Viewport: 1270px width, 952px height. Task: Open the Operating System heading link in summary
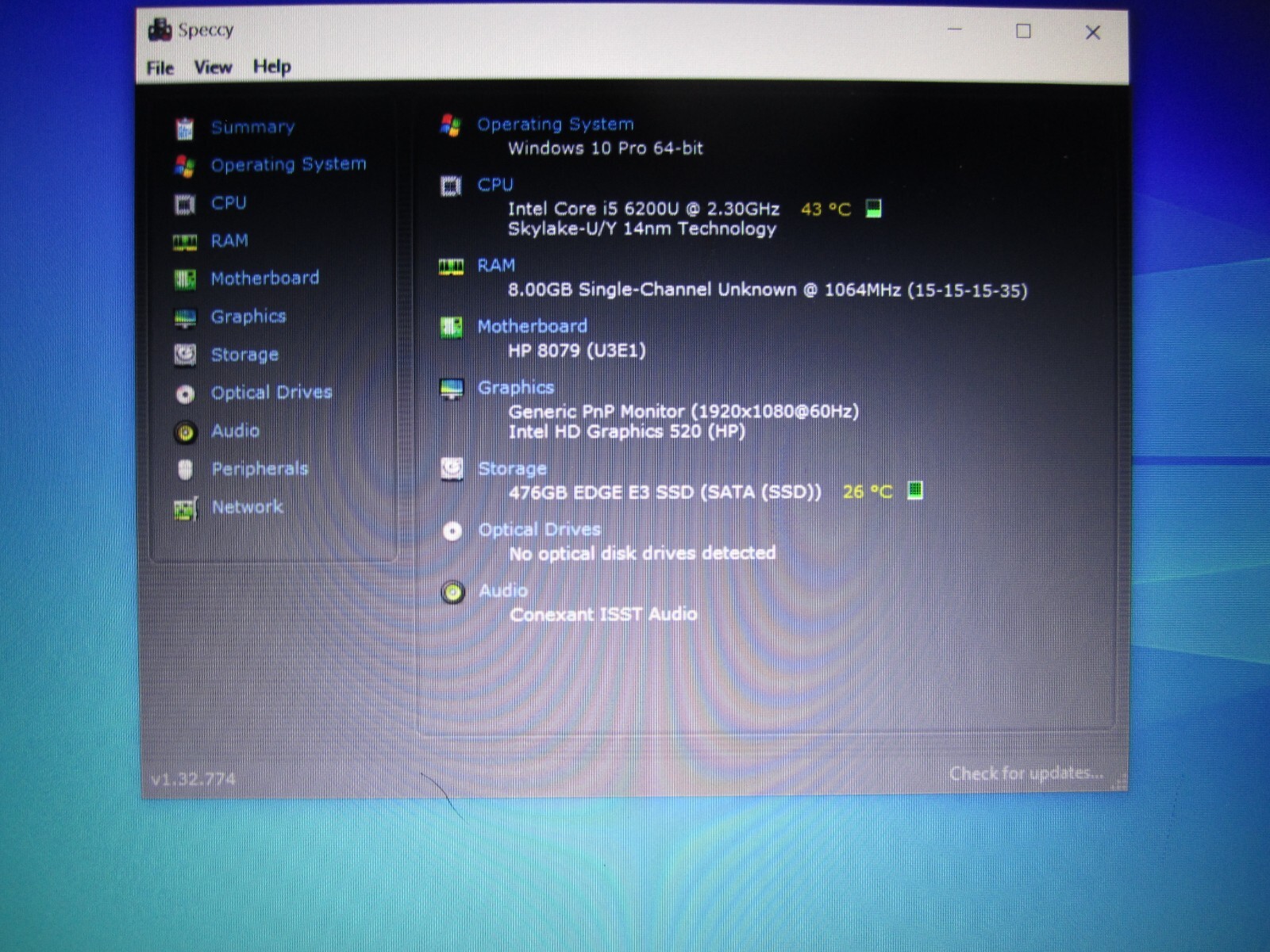coord(555,125)
